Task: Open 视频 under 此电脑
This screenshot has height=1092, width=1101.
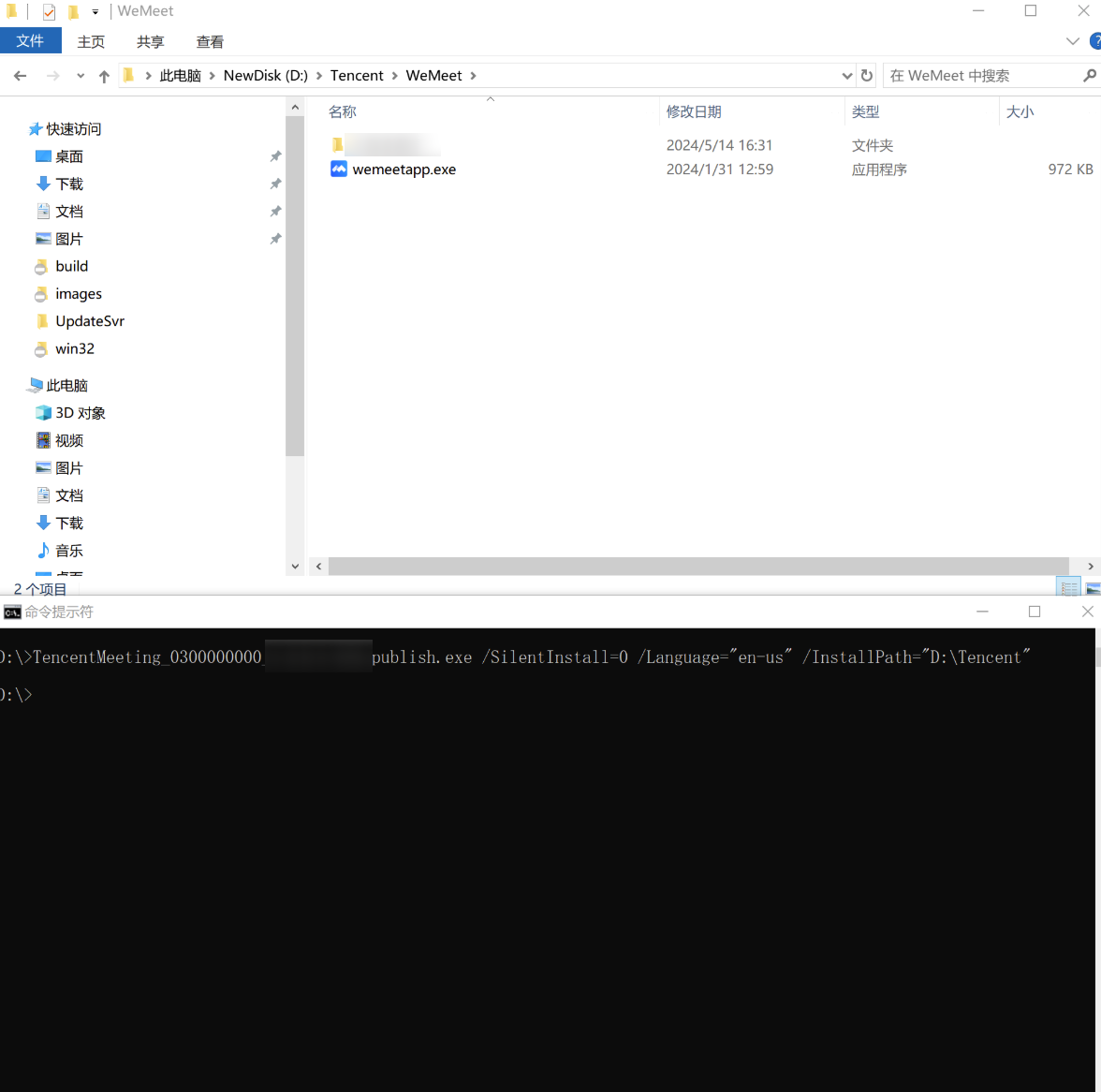Action: coord(69,440)
